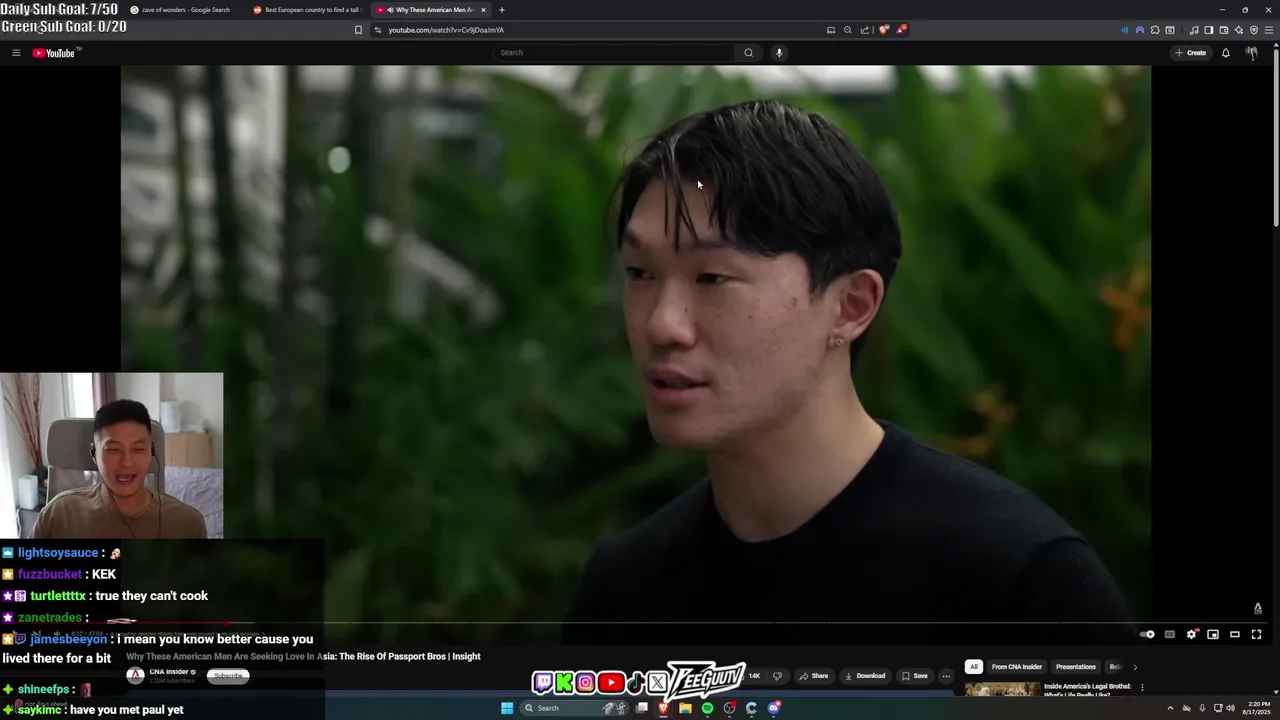Go to YouTube home via logo
1280x720 pixels.
tap(55, 53)
